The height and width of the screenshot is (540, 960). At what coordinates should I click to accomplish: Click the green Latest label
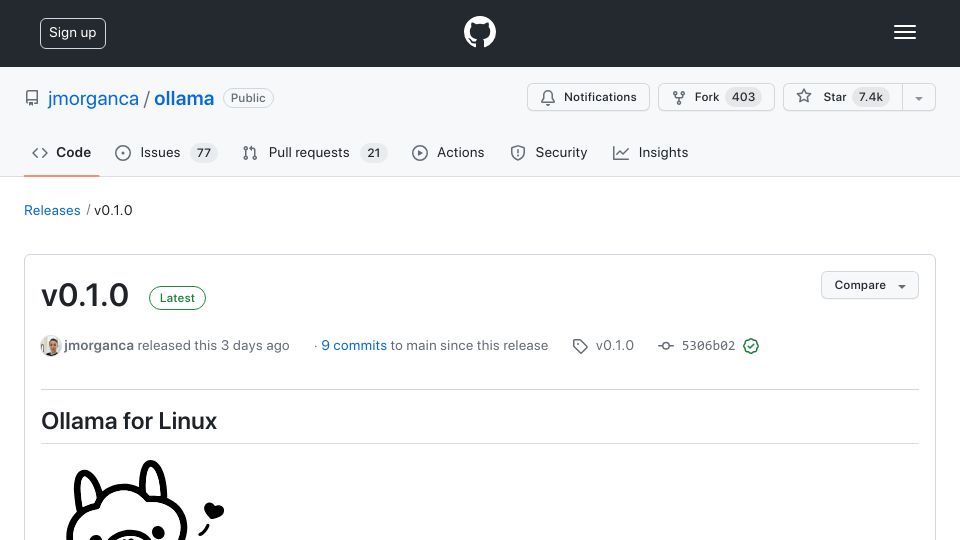click(177, 298)
